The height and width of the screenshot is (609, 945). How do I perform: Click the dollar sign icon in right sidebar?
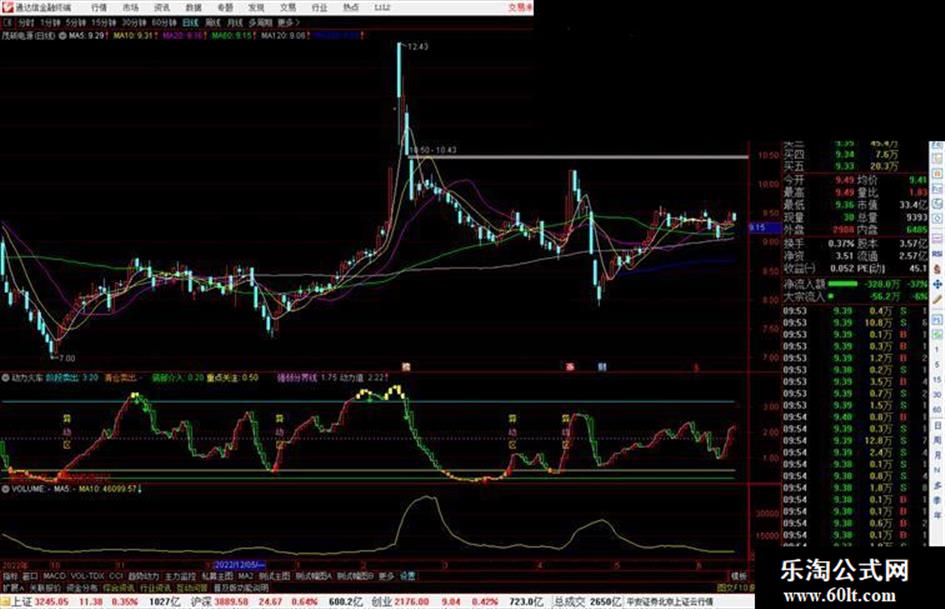(937, 268)
